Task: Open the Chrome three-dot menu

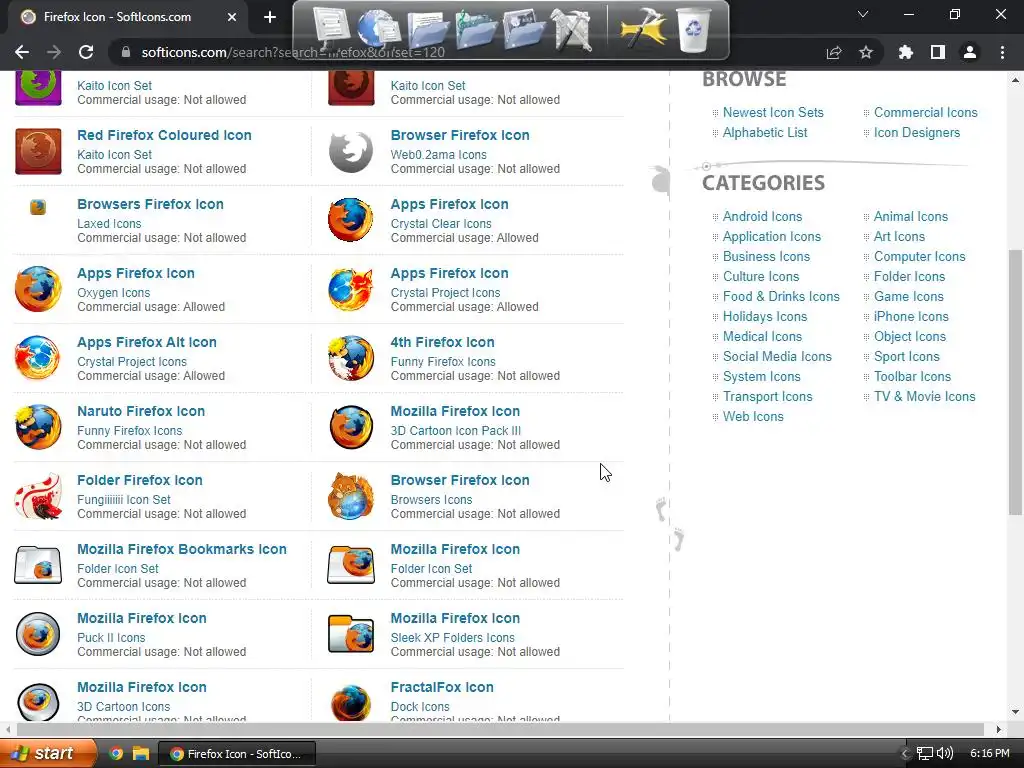Action: pyautogui.click(x=1002, y=52)
